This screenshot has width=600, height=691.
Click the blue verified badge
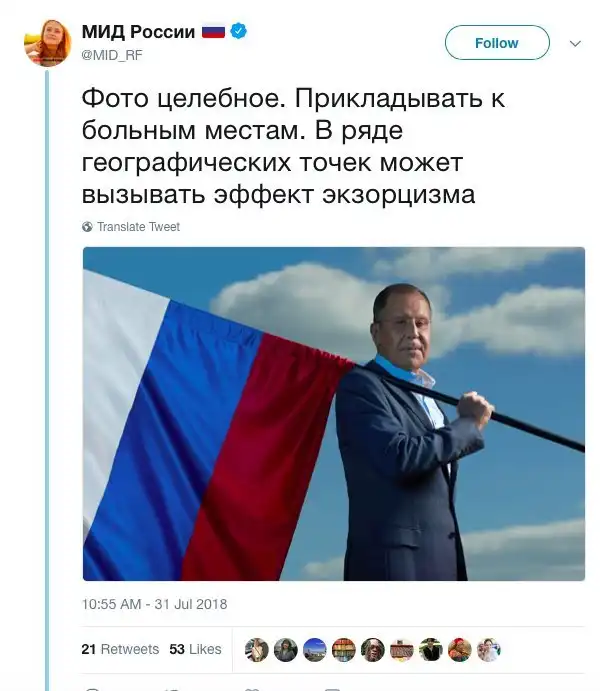tap(239, 32)
